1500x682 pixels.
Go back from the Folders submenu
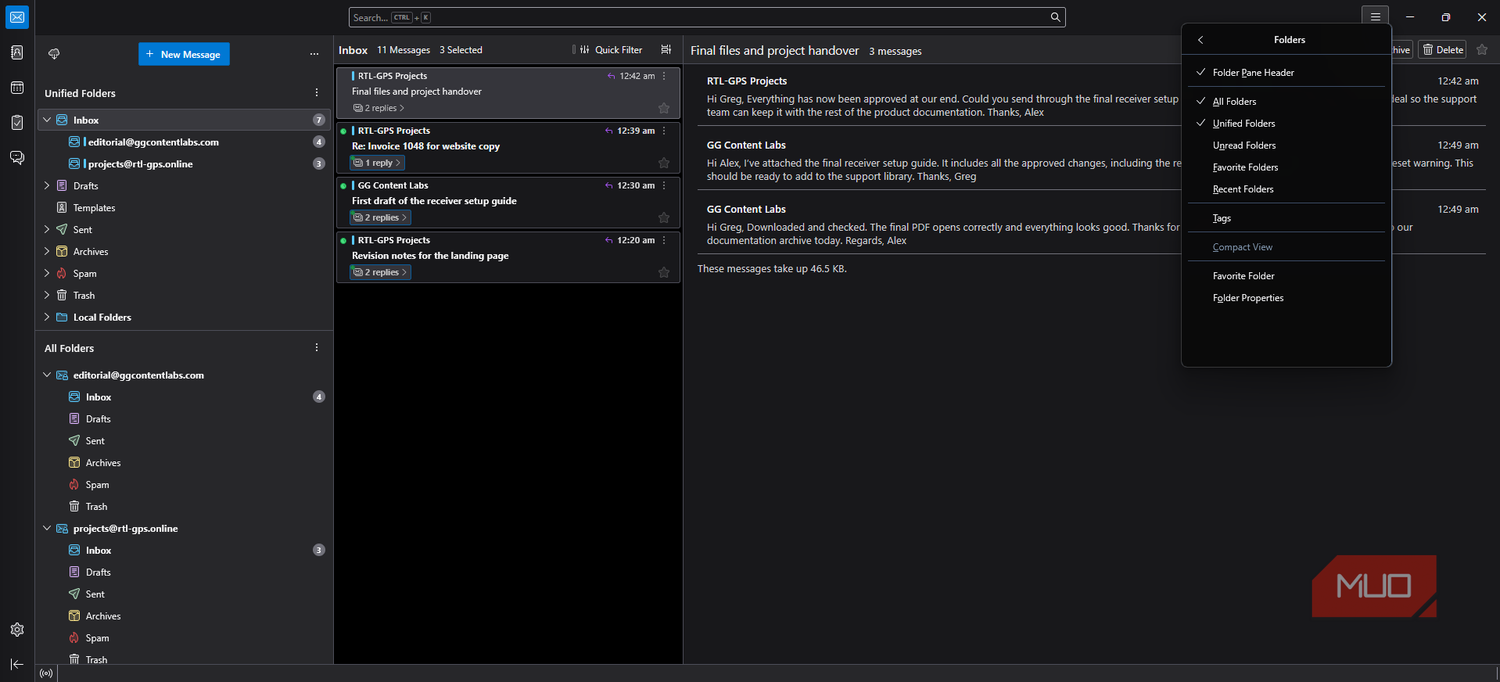coord(1200,40)
